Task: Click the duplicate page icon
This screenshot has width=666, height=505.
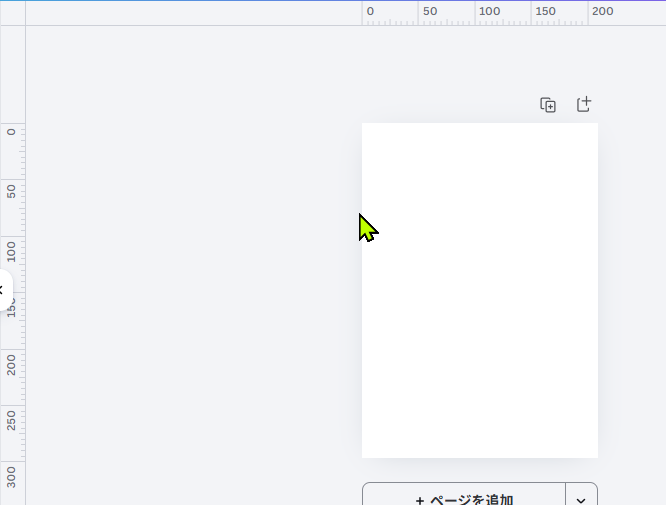Action: point(548,105)
